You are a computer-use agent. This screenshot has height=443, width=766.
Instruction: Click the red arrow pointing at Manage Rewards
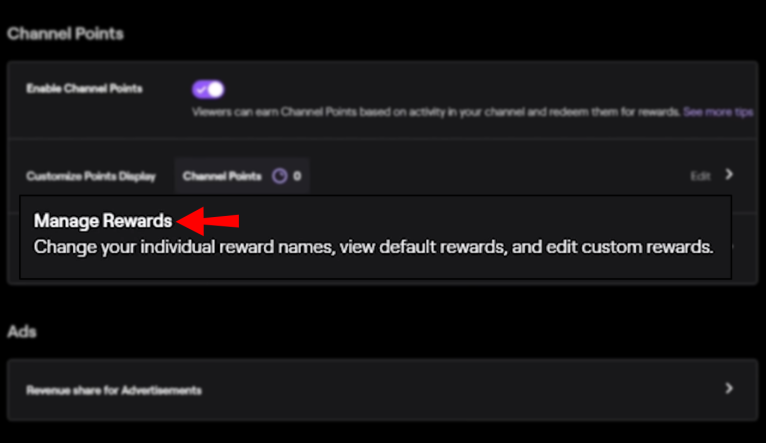click(208, 221)
